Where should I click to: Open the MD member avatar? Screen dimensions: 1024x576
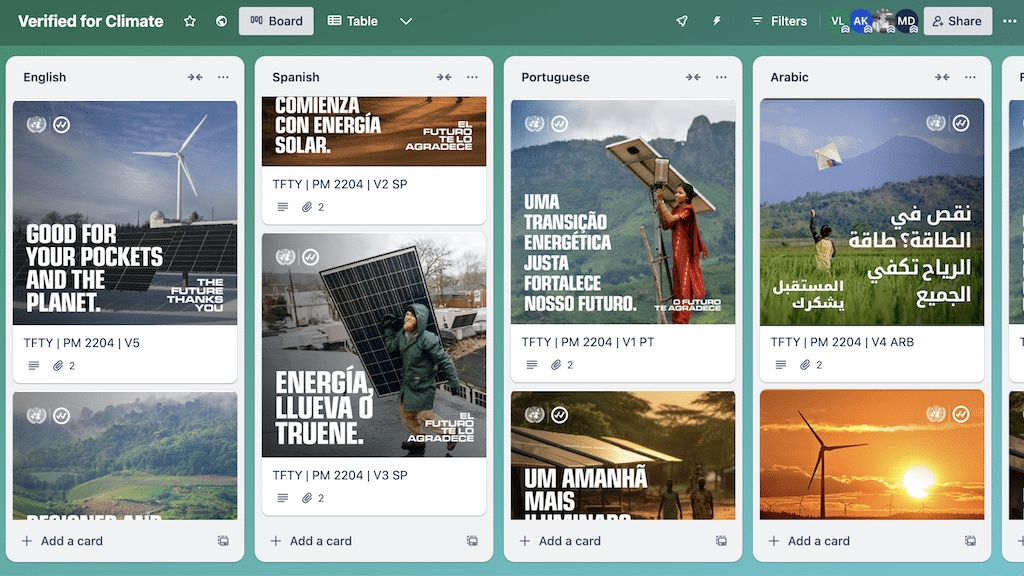[906, 21]
